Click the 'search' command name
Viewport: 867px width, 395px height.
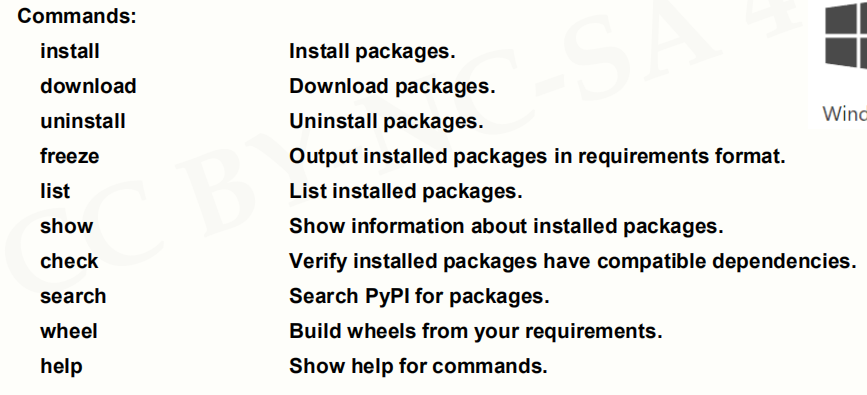coord(73,296)
